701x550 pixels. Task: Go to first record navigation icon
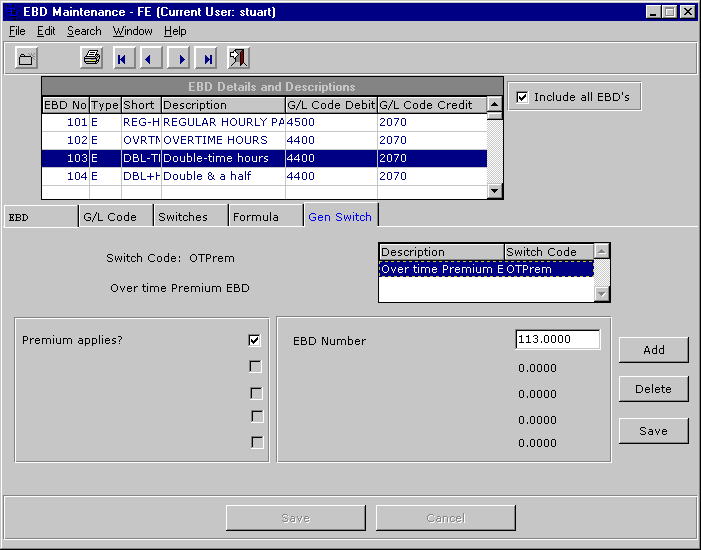[121, 58]
